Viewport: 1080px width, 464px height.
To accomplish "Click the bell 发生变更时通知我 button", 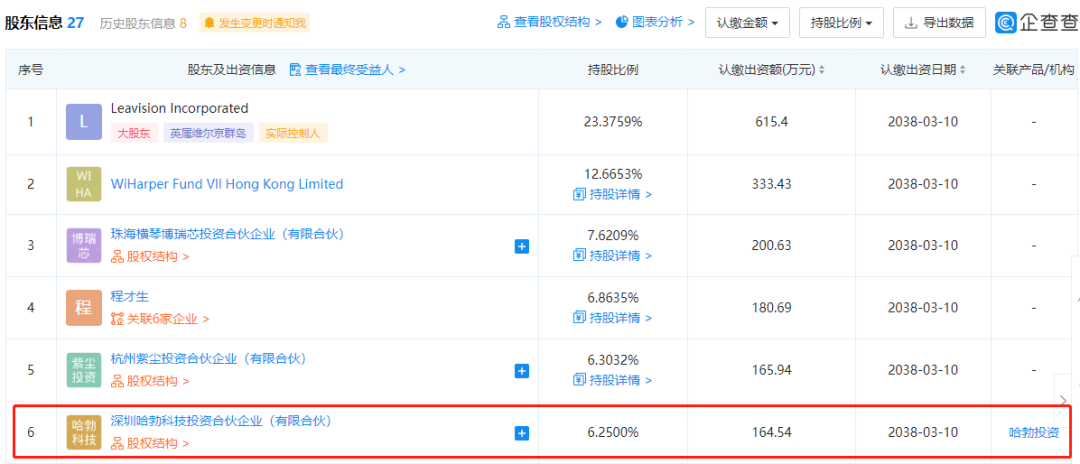I will (x=255, y=23).
